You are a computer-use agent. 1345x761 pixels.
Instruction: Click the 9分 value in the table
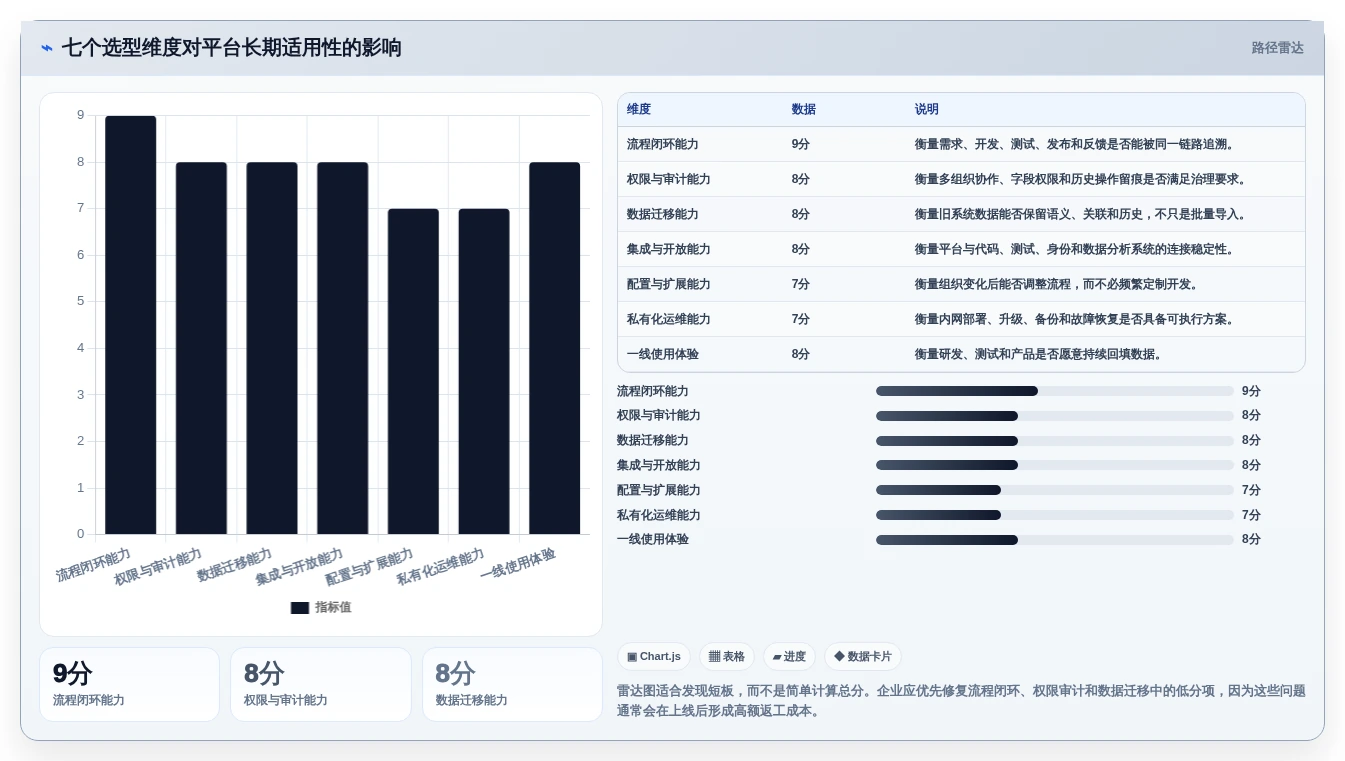tap(801, 144)
